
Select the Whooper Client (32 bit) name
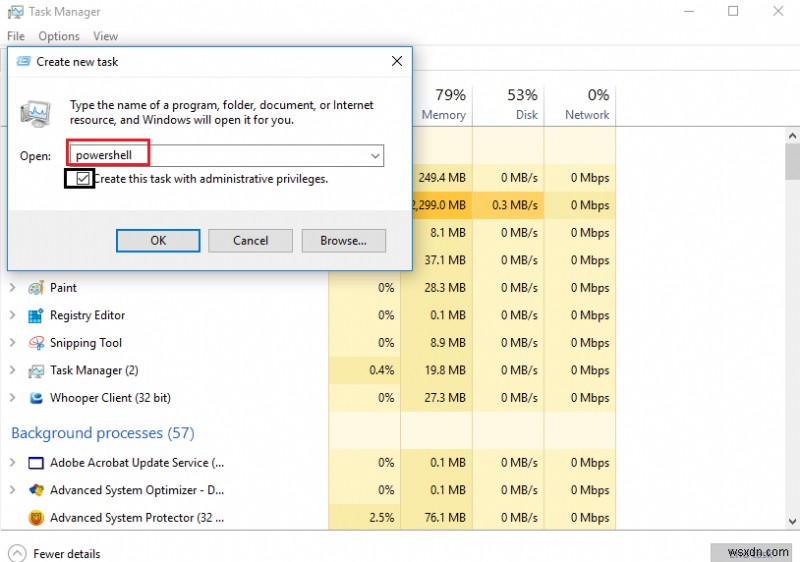click(x=110, y=398)
